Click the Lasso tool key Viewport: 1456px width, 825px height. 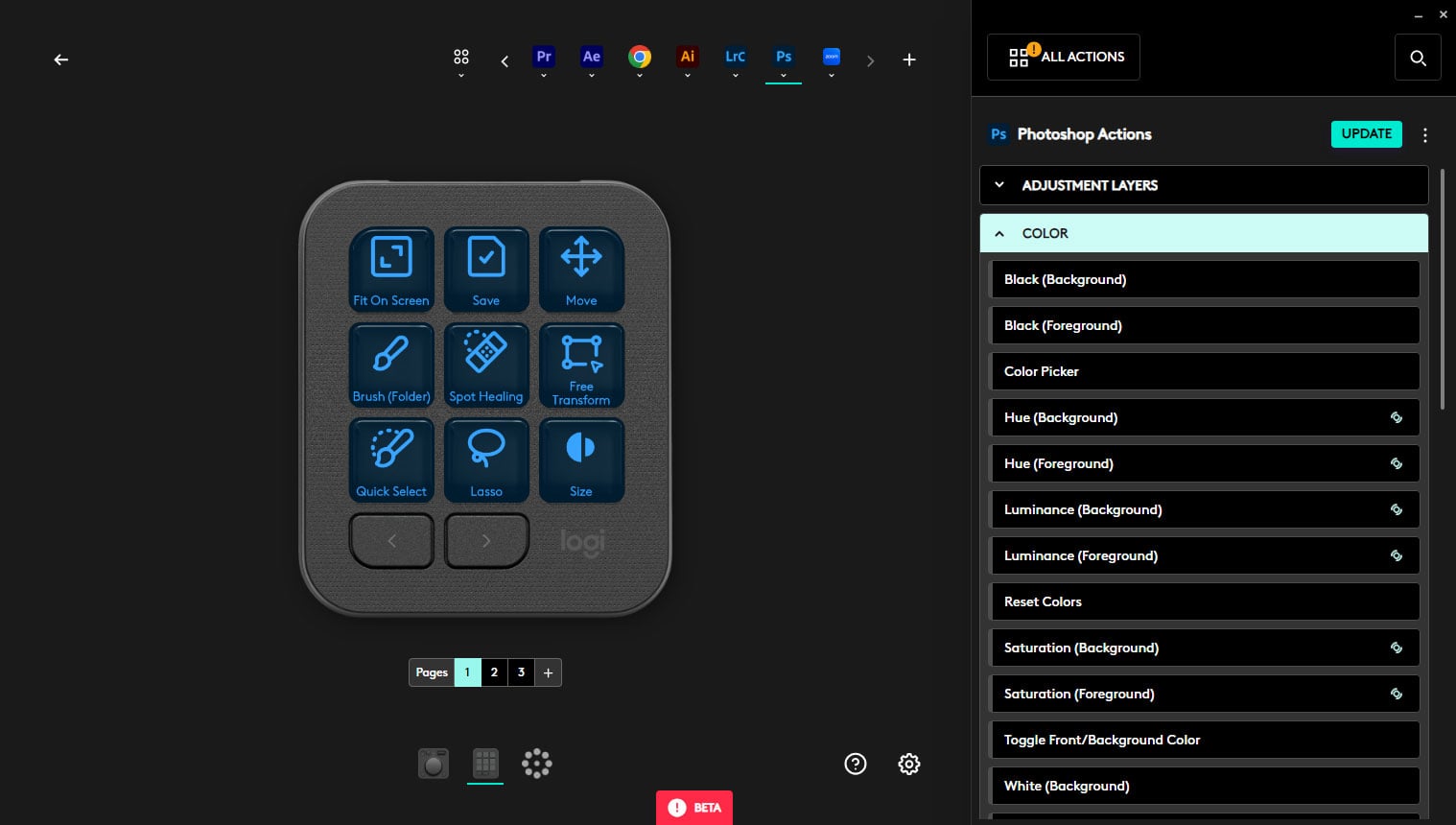[x=486, y=460]
